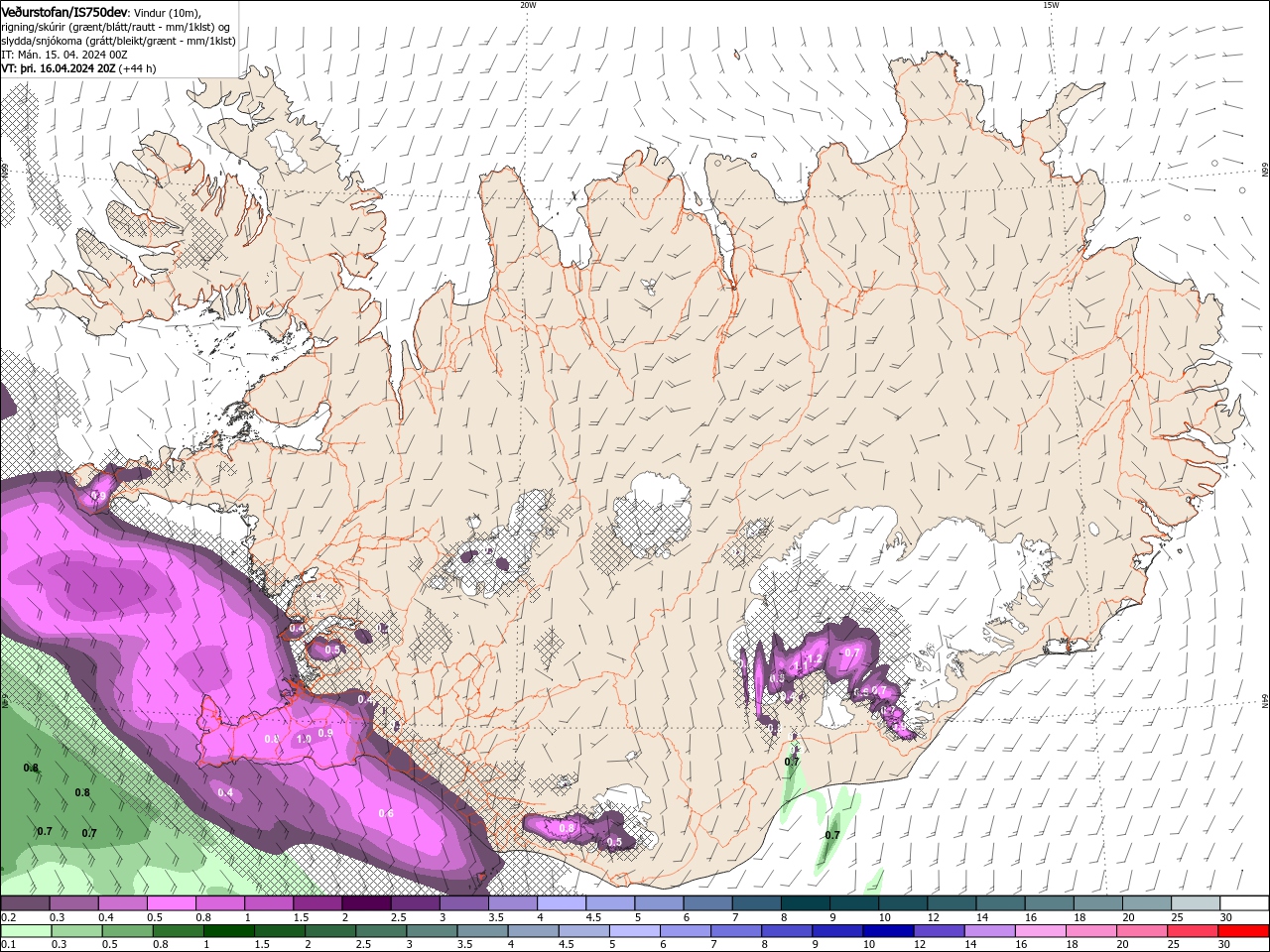
Task: Click the '30' label on the upper scale
Action: tap(1226, 917)
